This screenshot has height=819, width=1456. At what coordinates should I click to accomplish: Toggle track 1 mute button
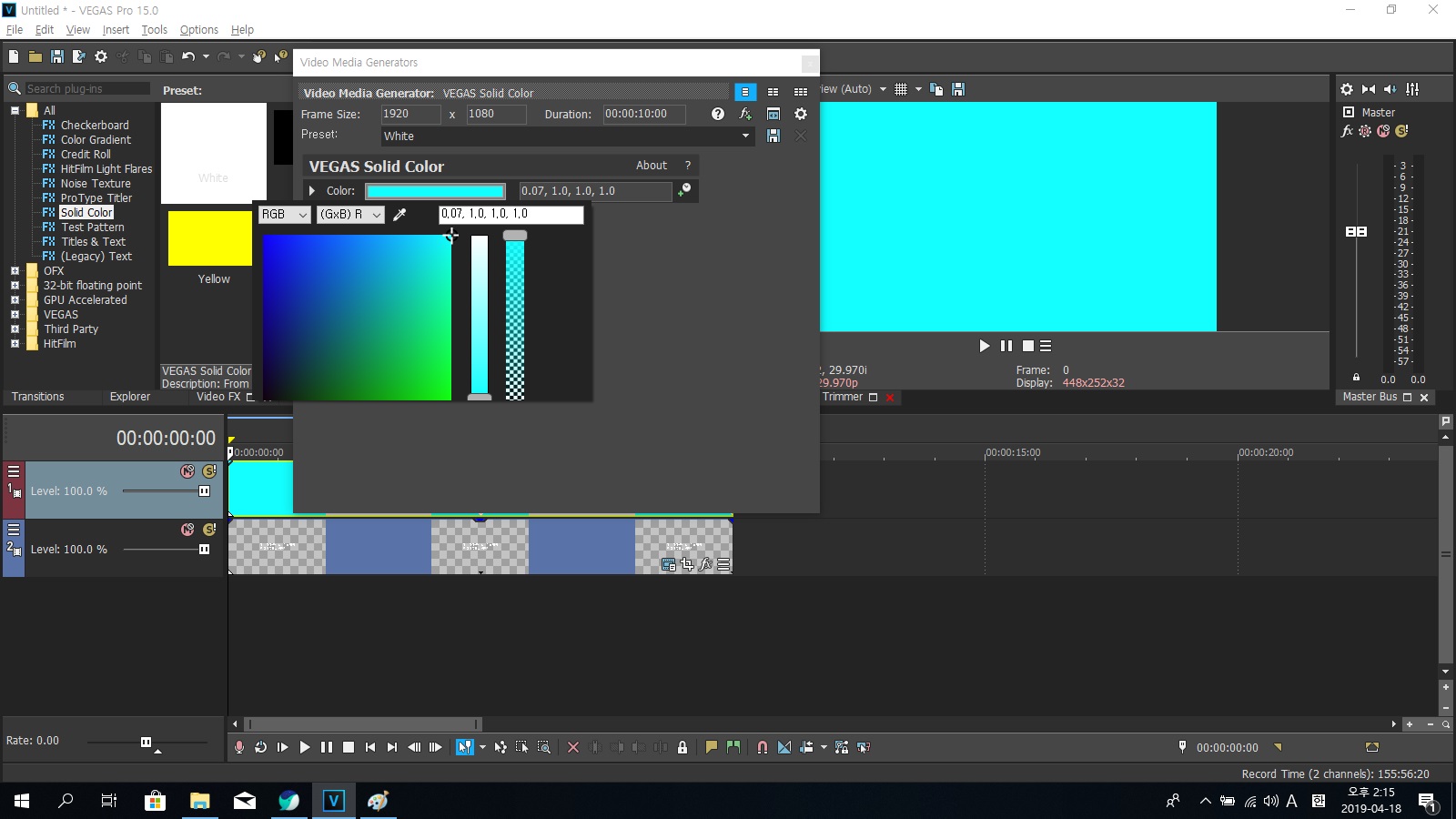pos(187,471)
